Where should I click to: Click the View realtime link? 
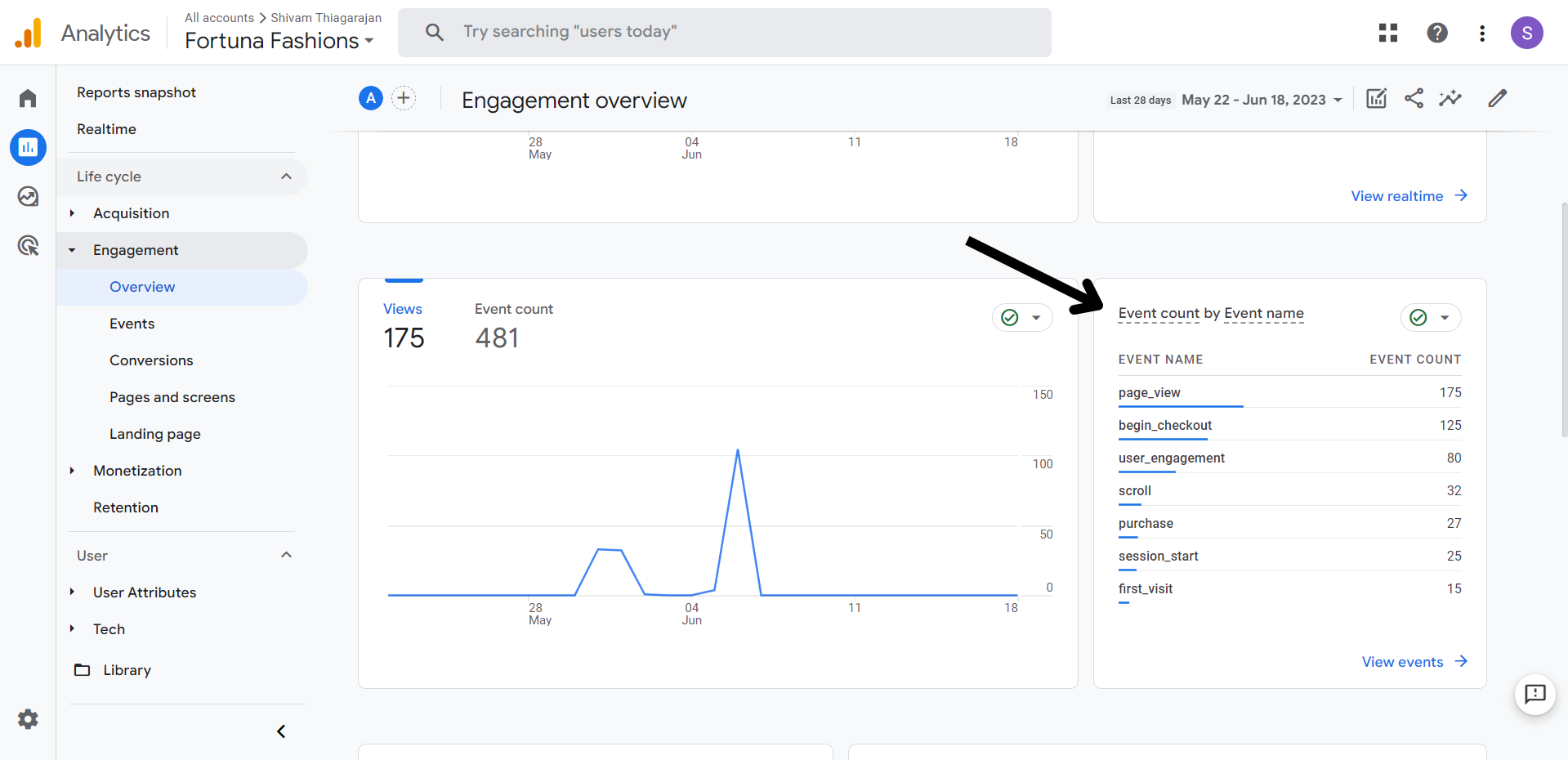coord(1409,196)
